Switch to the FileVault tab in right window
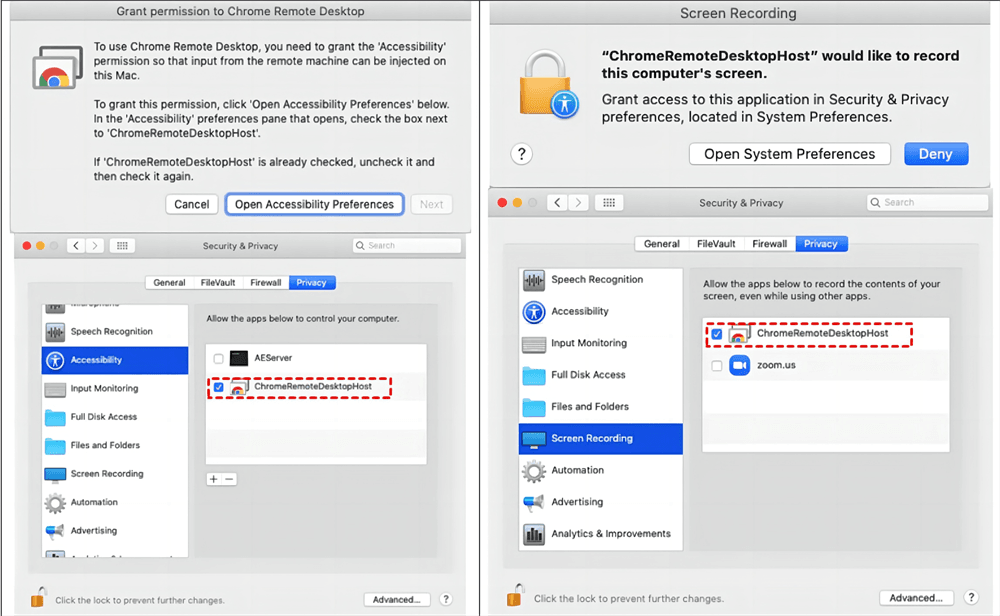This screenshot has width=1000, height=616. [x=716, y=244]
